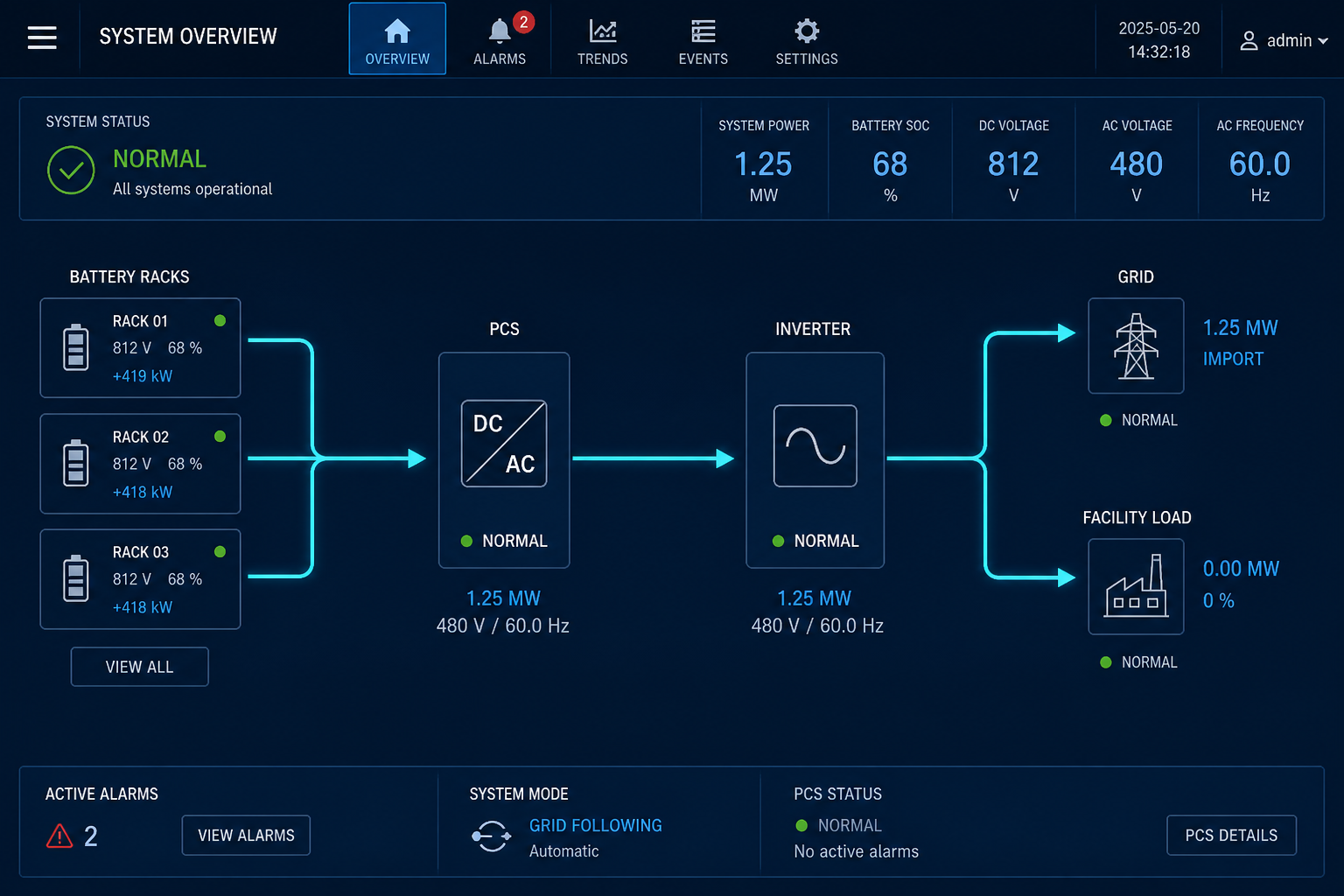1344x896 pixels.
Task: Click the AC Frequency 60.0 value
Action: pyautogui.click(x=1260, y=164)
